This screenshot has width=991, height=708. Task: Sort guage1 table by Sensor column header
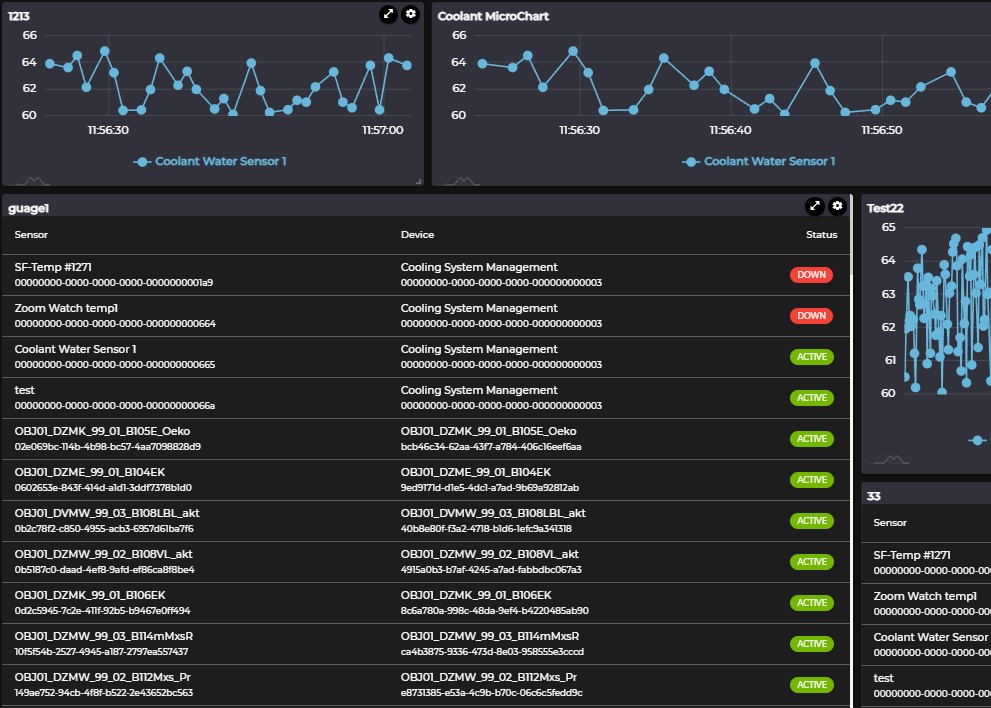click(x=31, y=235)
